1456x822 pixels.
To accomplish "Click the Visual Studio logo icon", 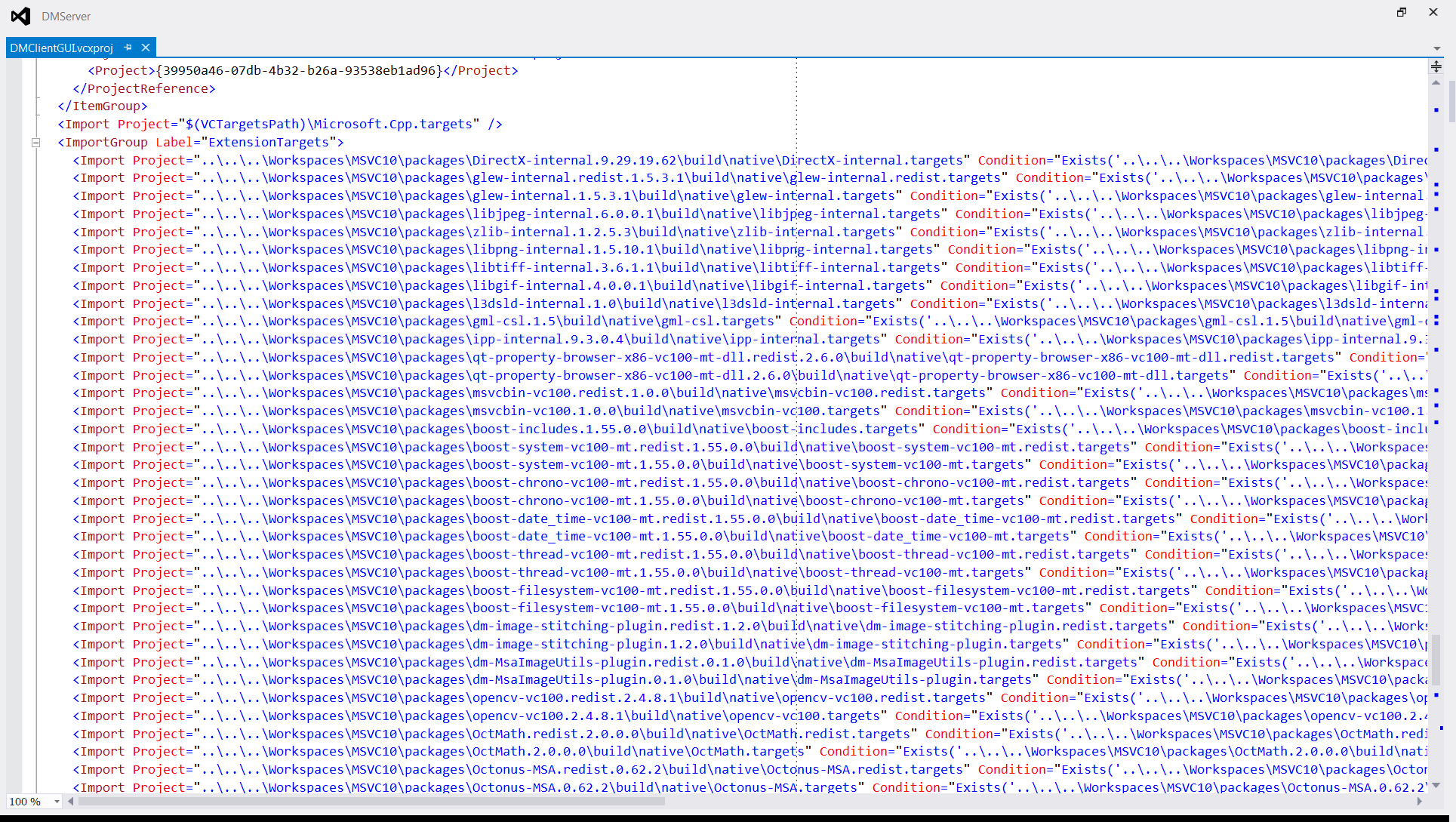I will pos(21,16).
